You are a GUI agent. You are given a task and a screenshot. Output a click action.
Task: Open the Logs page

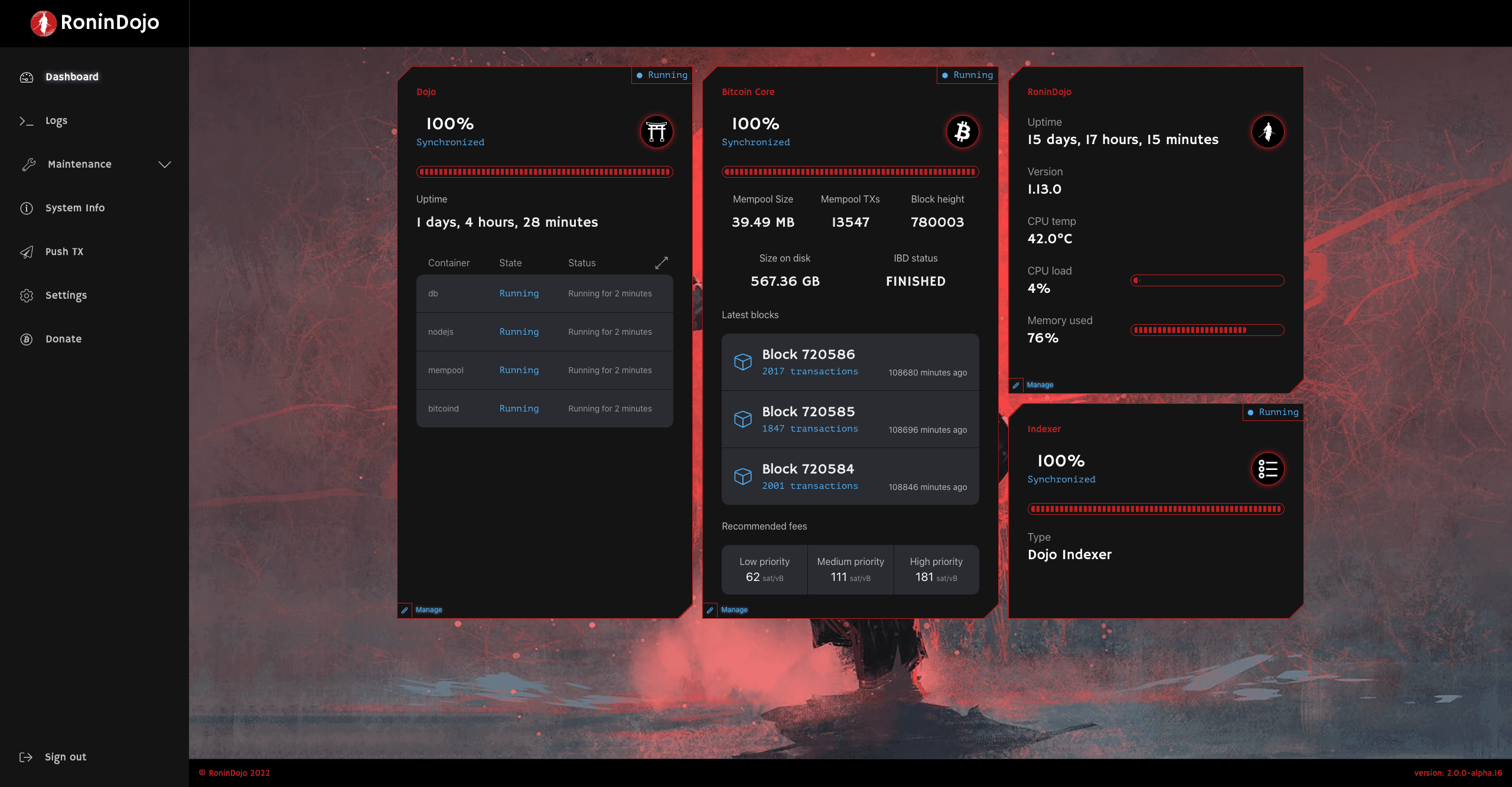coord(56,120)
